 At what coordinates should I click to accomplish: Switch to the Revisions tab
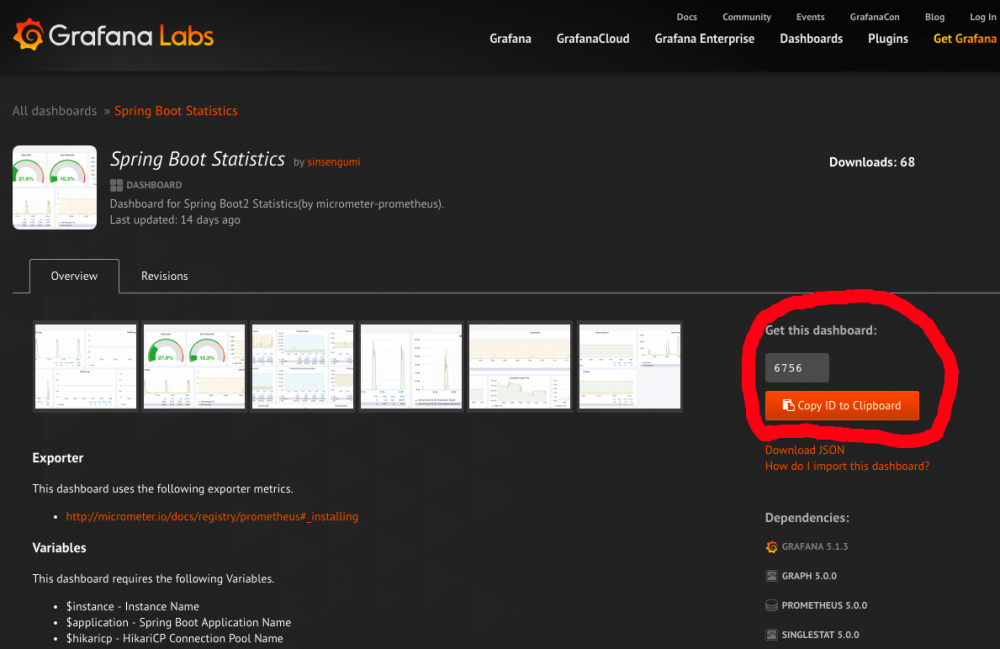click(x=164, y=276)
